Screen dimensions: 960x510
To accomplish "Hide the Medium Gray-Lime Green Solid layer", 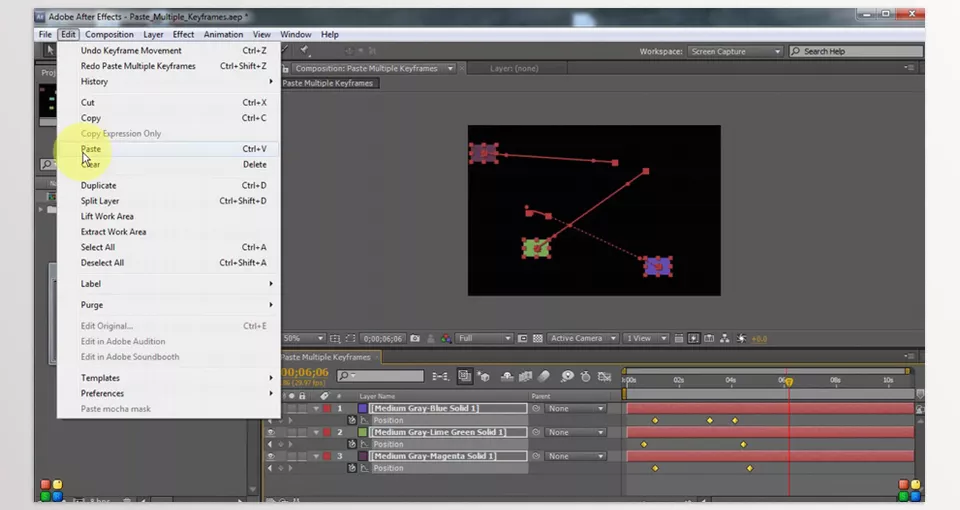I will tap(271, 432).
